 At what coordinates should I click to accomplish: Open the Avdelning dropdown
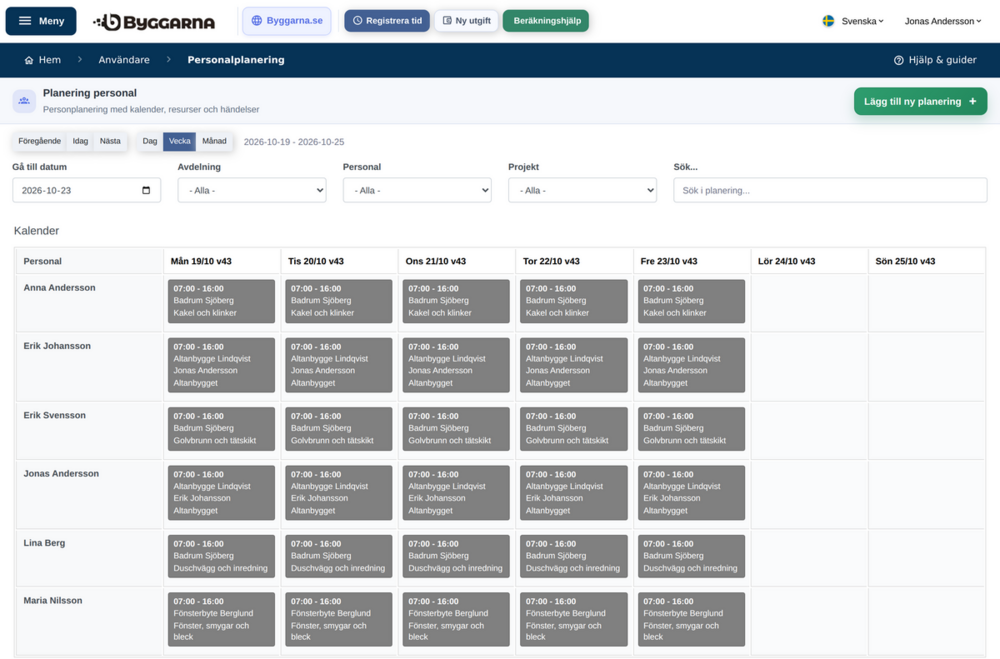pos(252,190)
